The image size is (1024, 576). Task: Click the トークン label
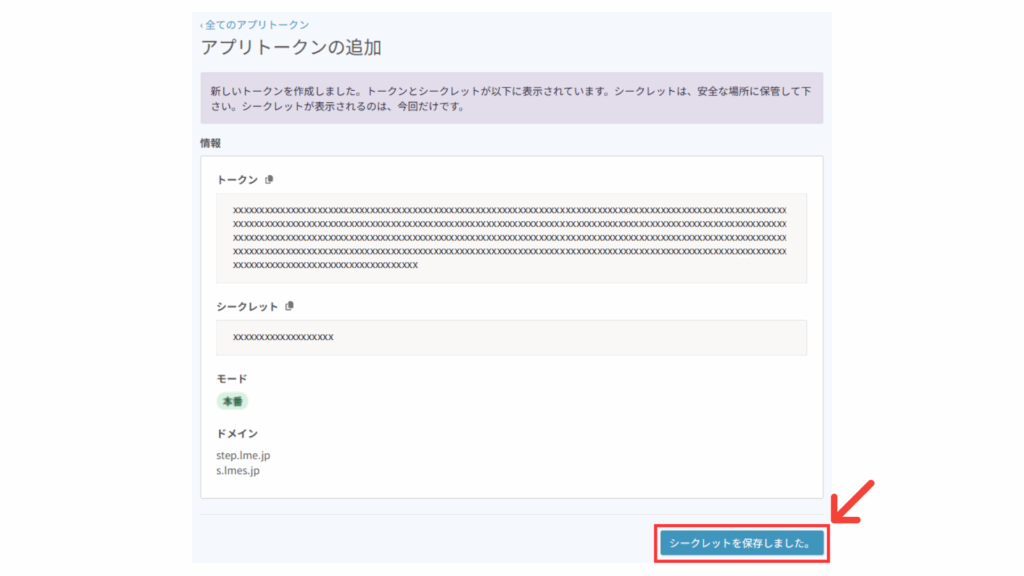click(x=237, y=180)
